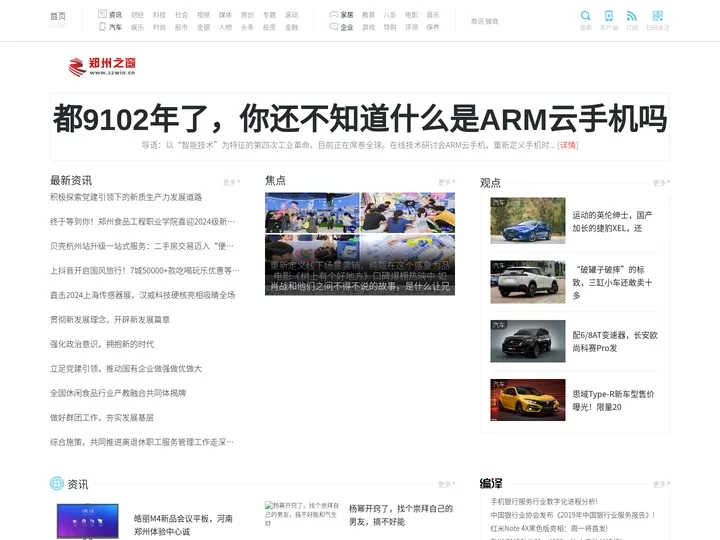Open the 音乐 nav category
720x540 pixels.
click(433, 15)
